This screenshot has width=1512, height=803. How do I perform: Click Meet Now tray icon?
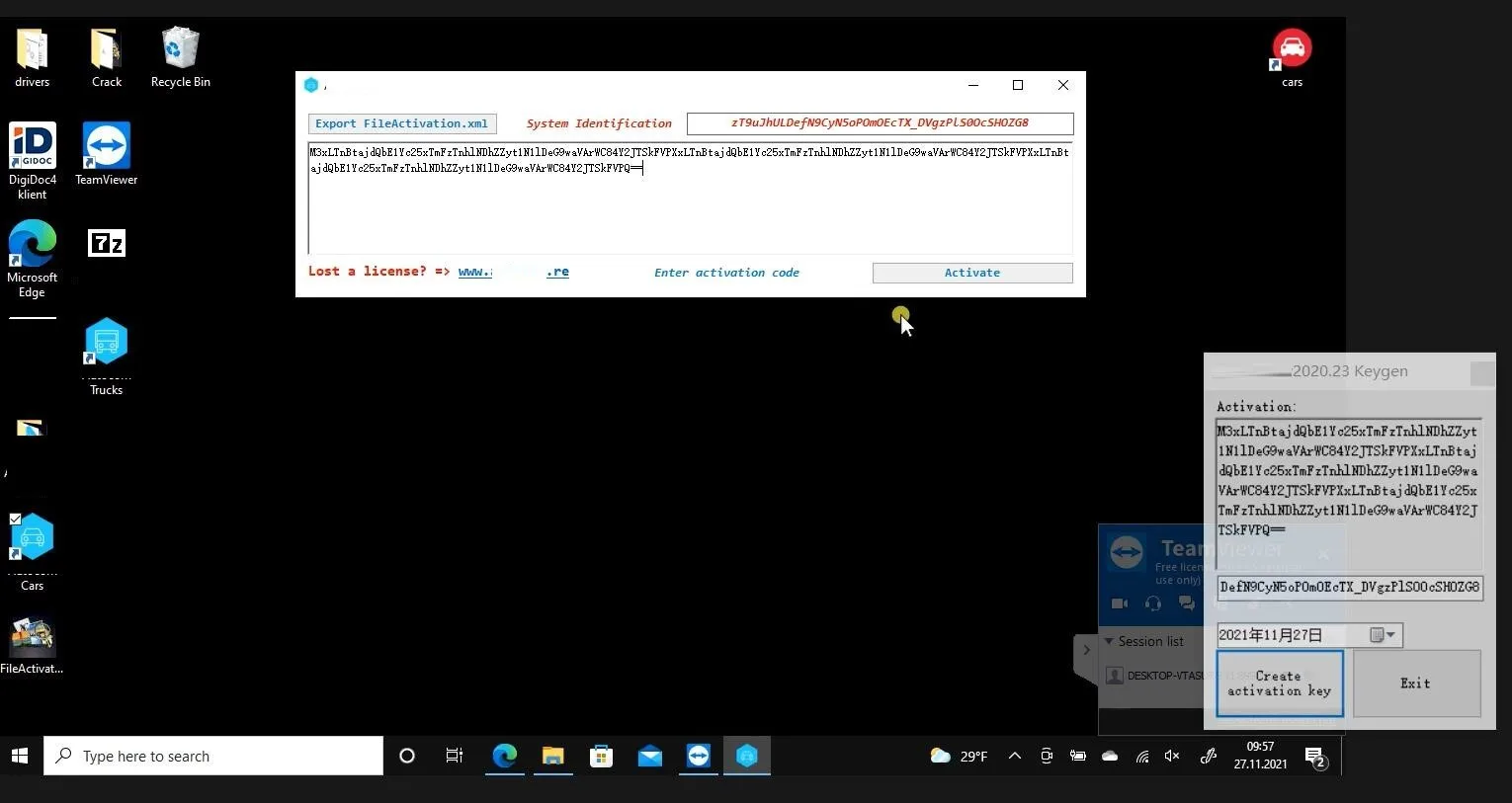click(x=1047, y=756)
